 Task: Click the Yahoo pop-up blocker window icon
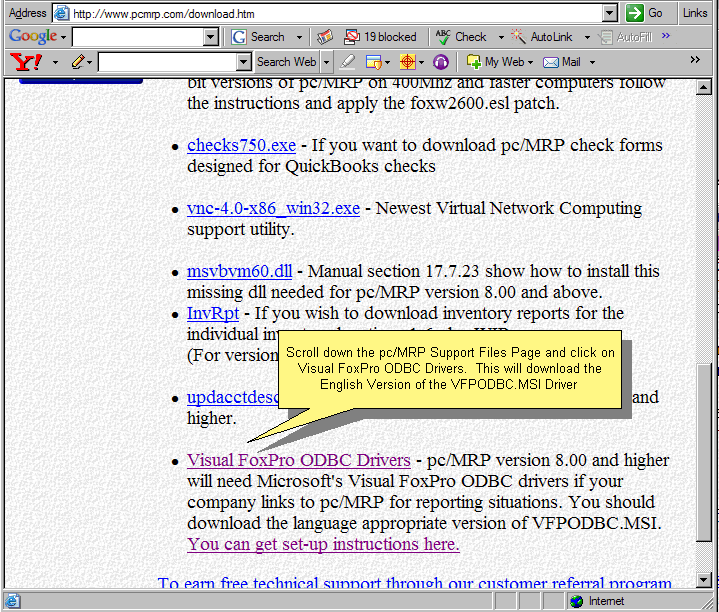point(374,62)
